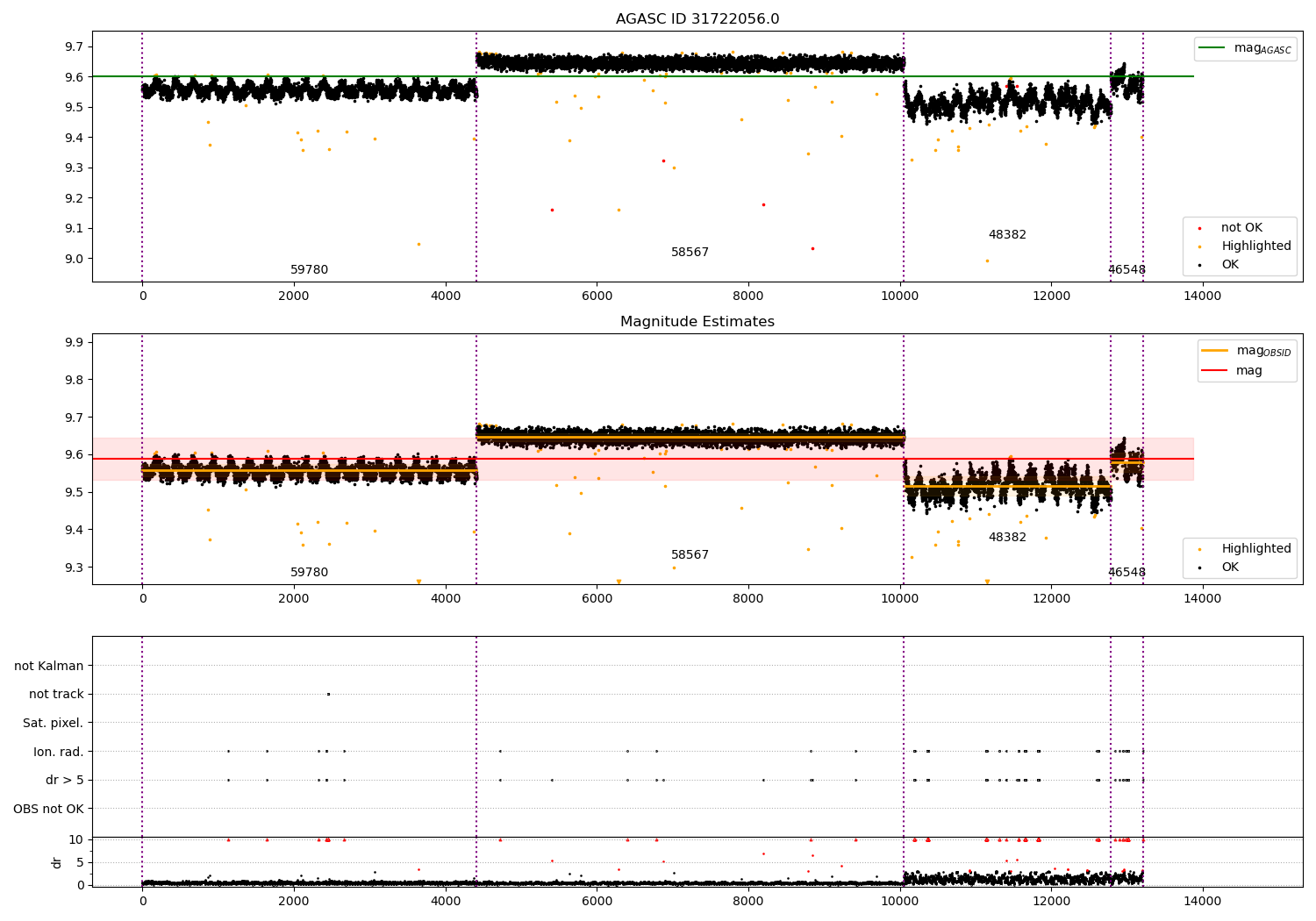1316x921 pixels.
Task: Click the lone black "not track" data point
Action: coord(328,694)
